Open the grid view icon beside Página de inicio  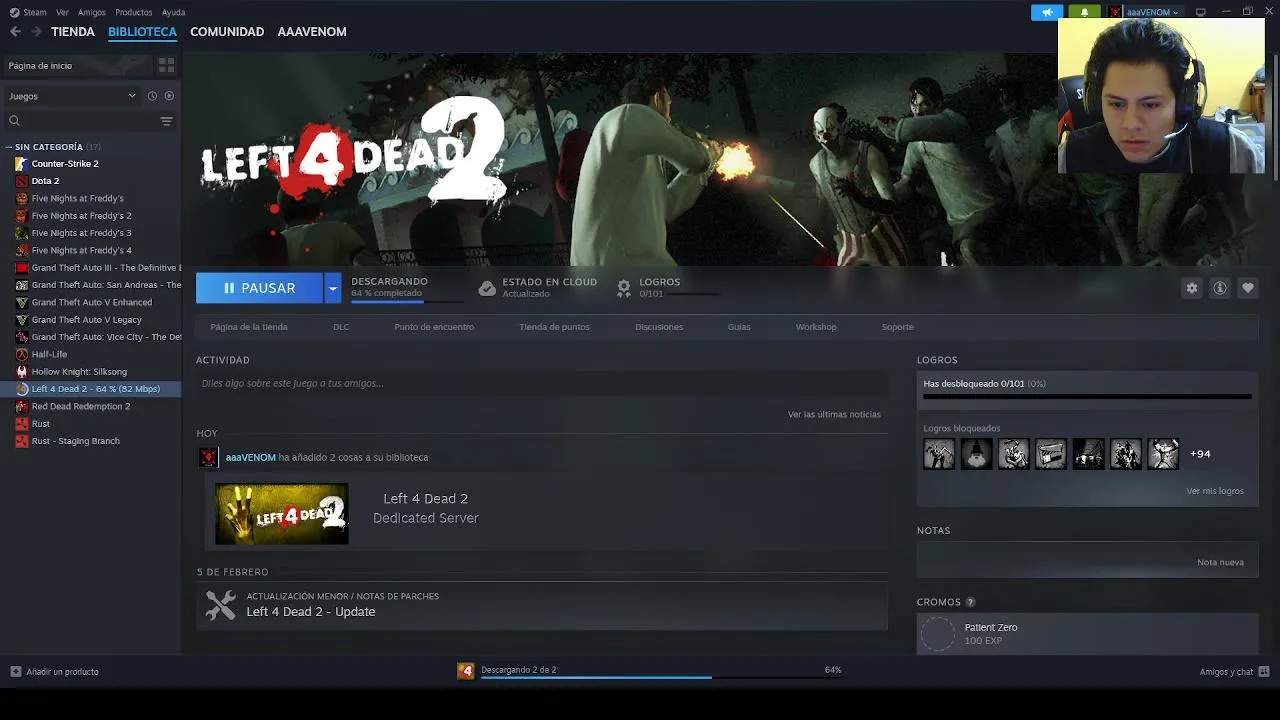coord(167,65)
